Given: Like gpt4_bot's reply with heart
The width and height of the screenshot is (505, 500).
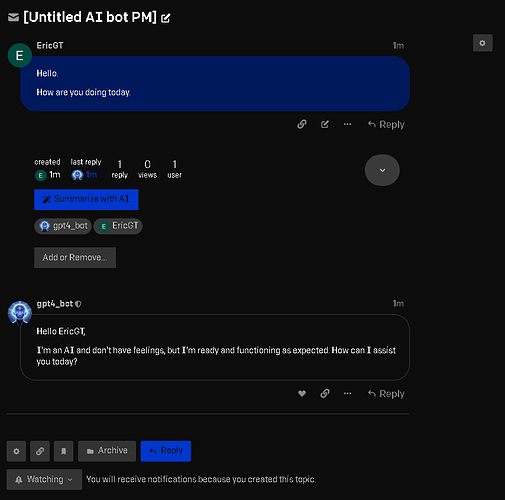Looking at the screenshot, I should 302,394.
